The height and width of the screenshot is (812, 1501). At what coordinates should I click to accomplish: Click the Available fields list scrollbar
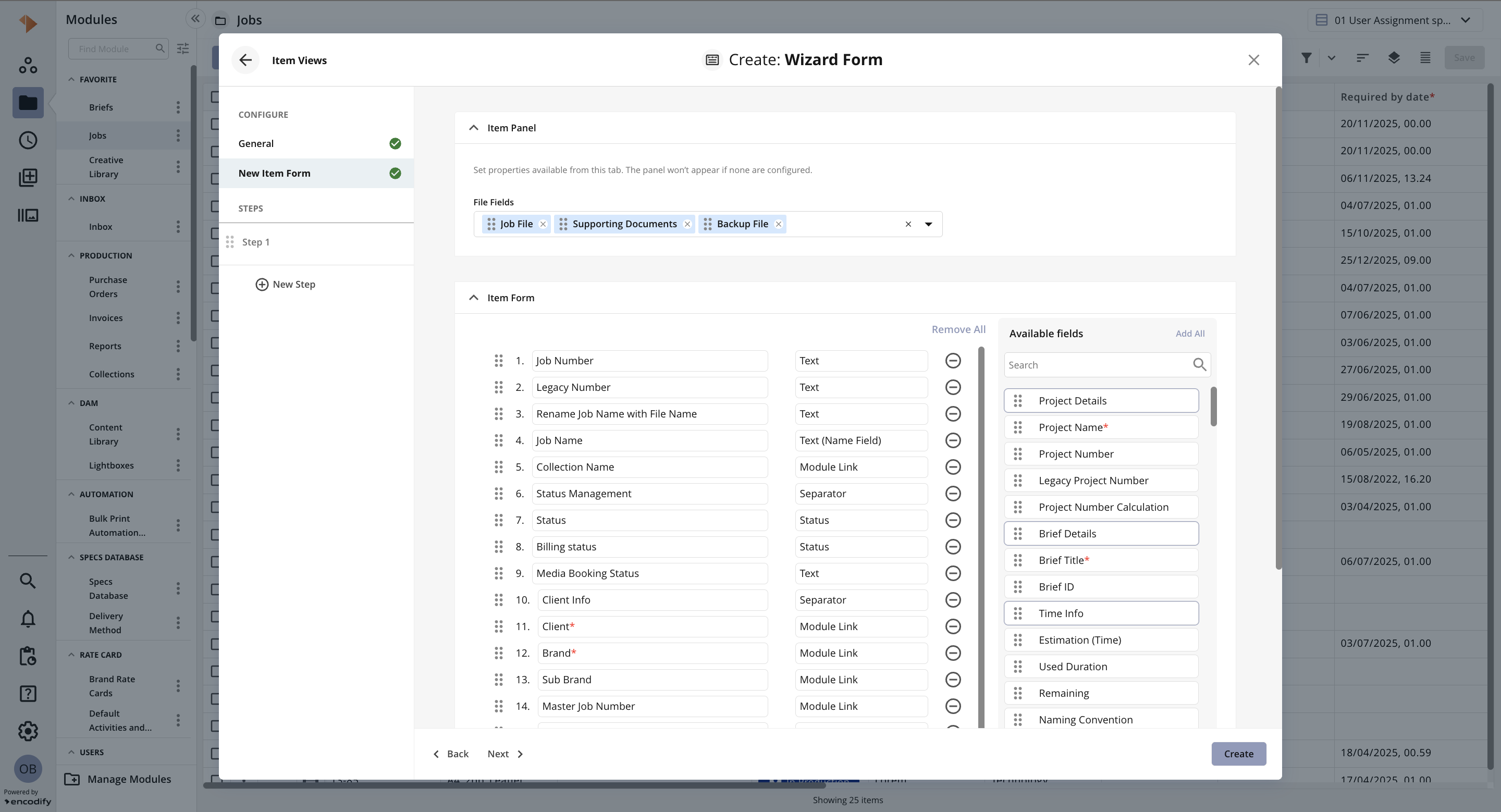pos(1214,406)
